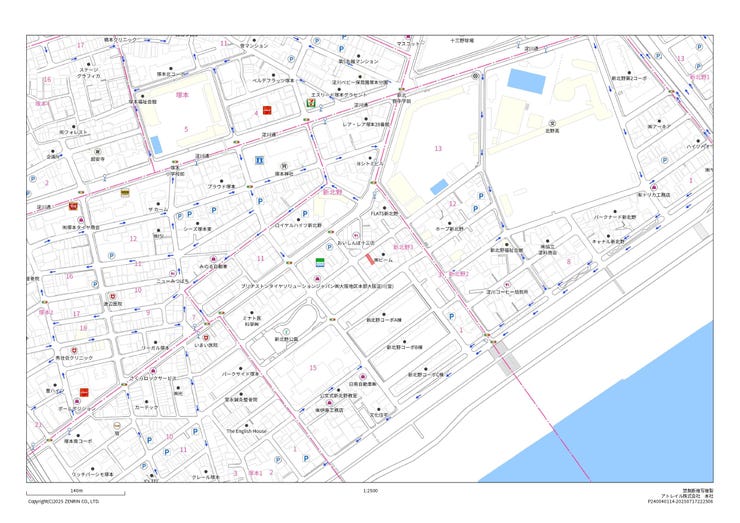The height and width of the screenshot is (523, 740).
Task: Select the school symbol above 北野高
Action: tap(552, 124)
